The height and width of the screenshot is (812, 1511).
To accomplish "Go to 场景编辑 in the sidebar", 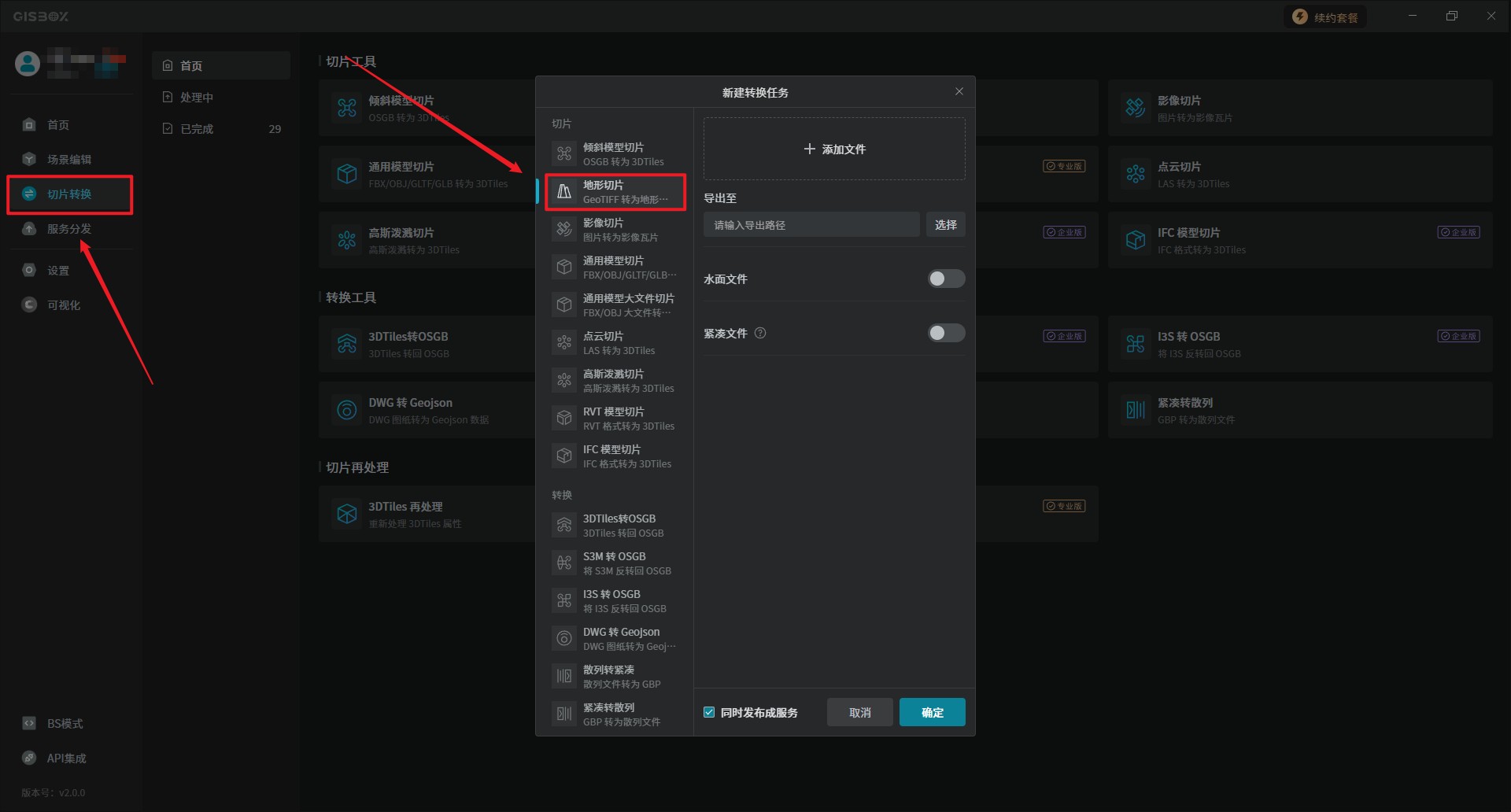I will (x=69, y=160).
